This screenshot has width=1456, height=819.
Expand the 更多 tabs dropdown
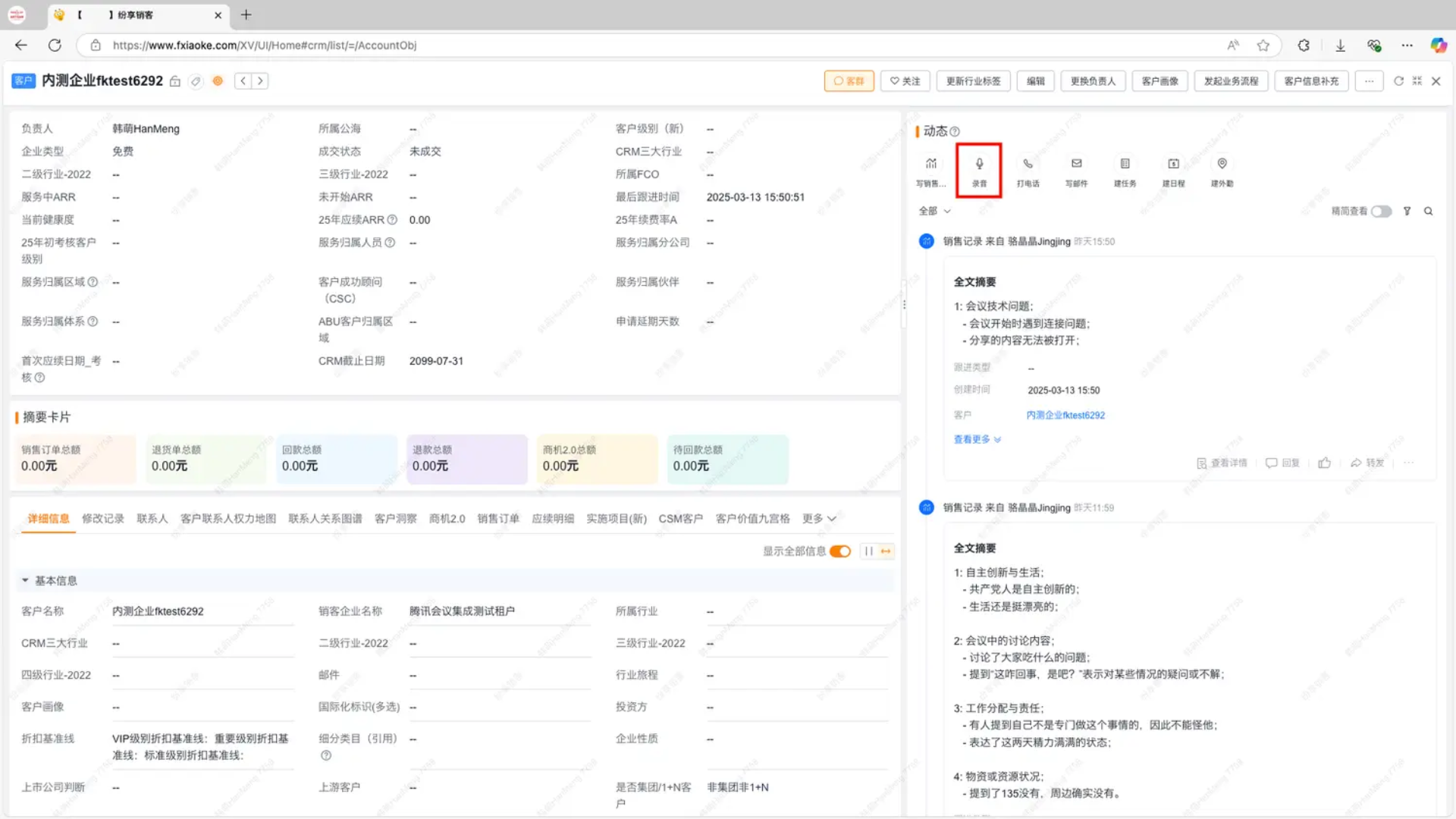tap(819, 519)
